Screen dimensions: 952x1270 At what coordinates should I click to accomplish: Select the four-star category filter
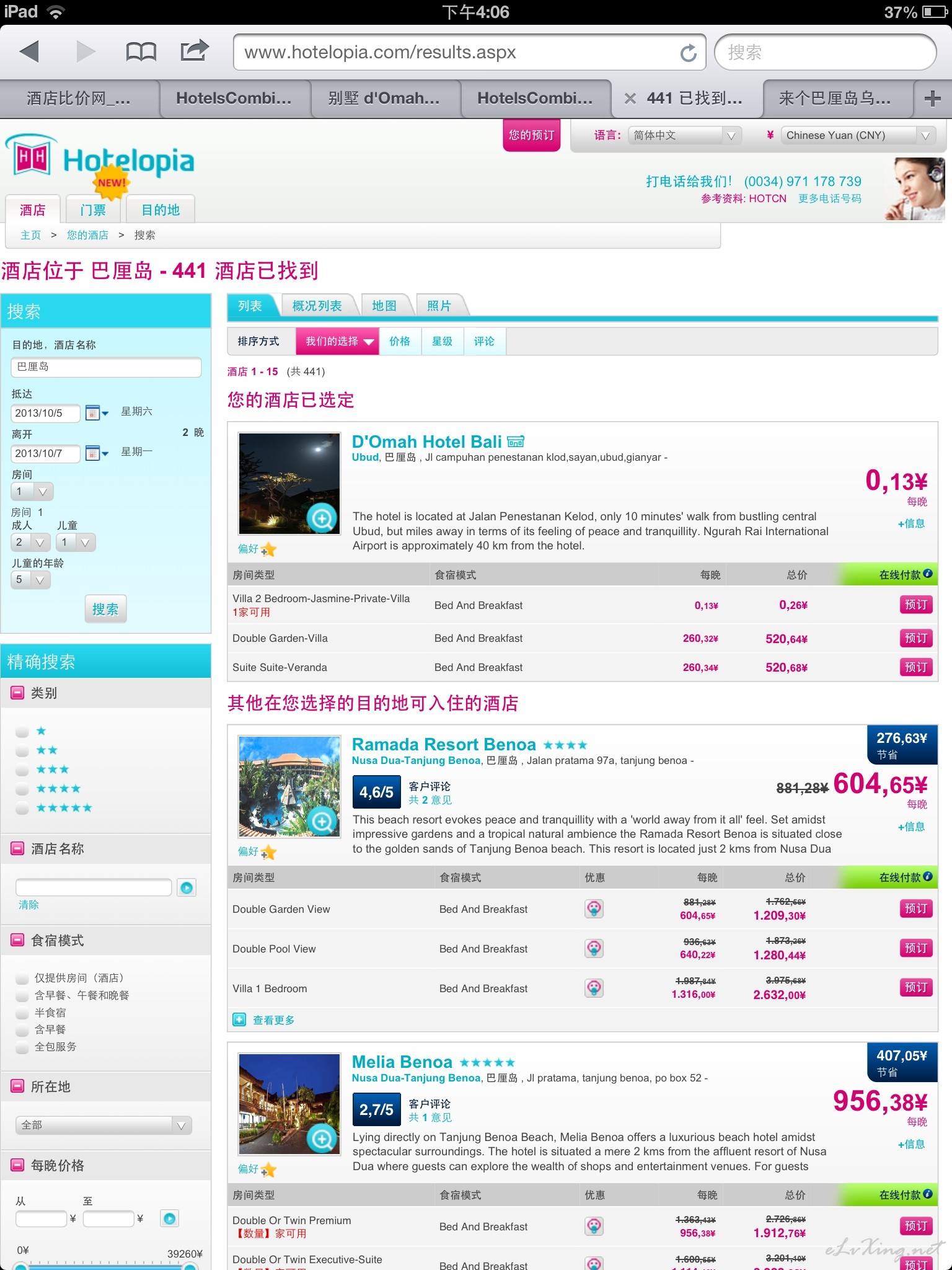click(x=22, y=789)
